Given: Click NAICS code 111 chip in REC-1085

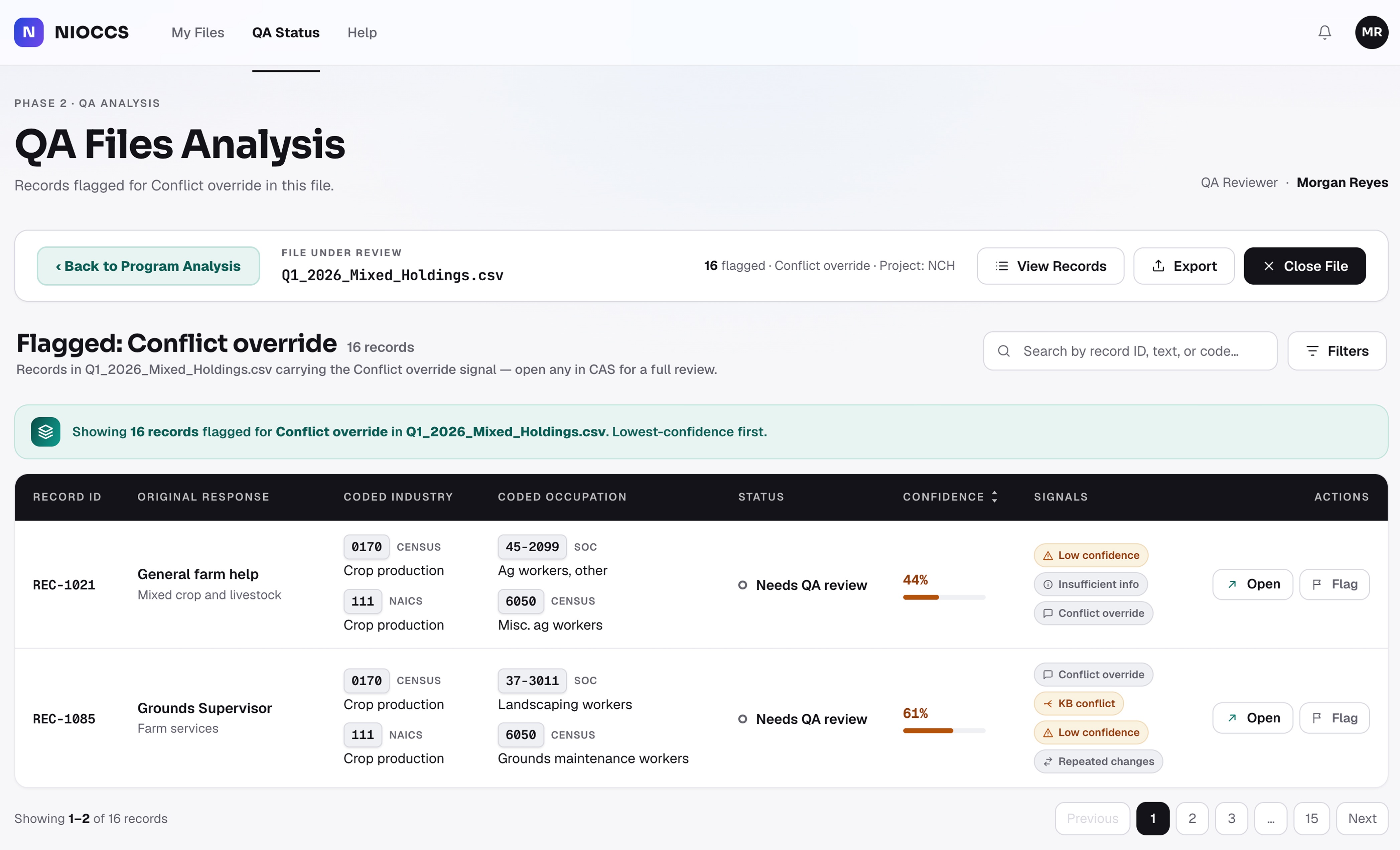Looking at the screenshot, I should (363, 735).
